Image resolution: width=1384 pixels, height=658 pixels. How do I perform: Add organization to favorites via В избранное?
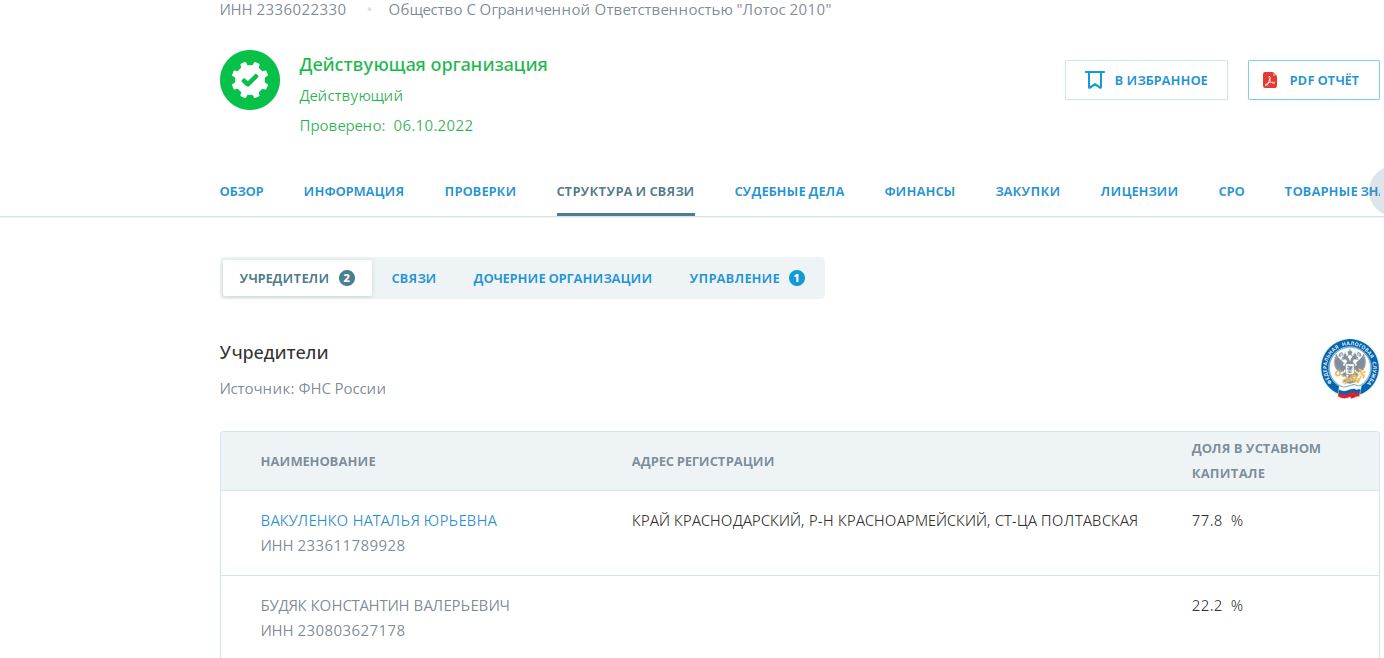click(1146, 80)
